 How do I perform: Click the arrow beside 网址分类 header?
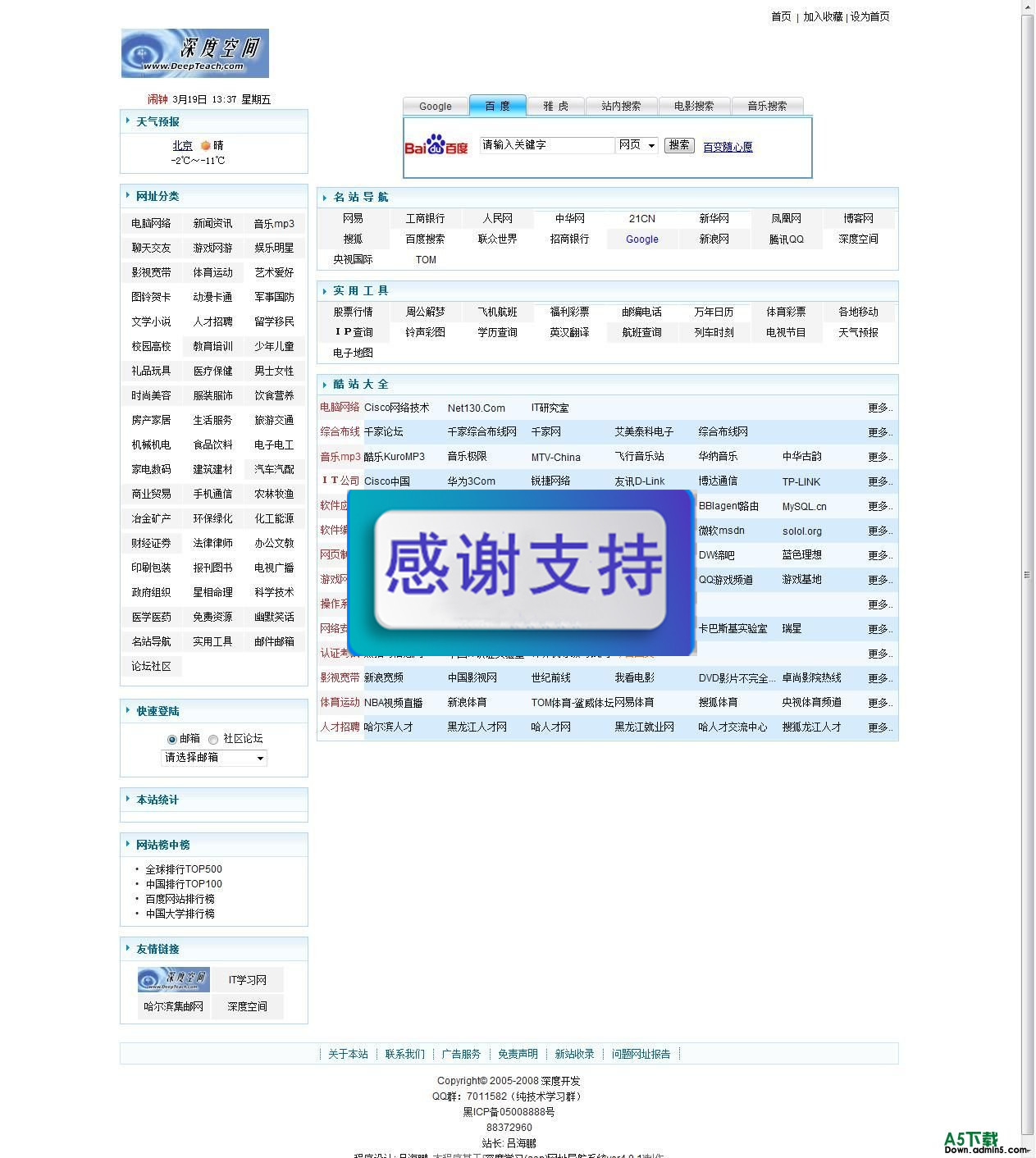pos(128,195)
